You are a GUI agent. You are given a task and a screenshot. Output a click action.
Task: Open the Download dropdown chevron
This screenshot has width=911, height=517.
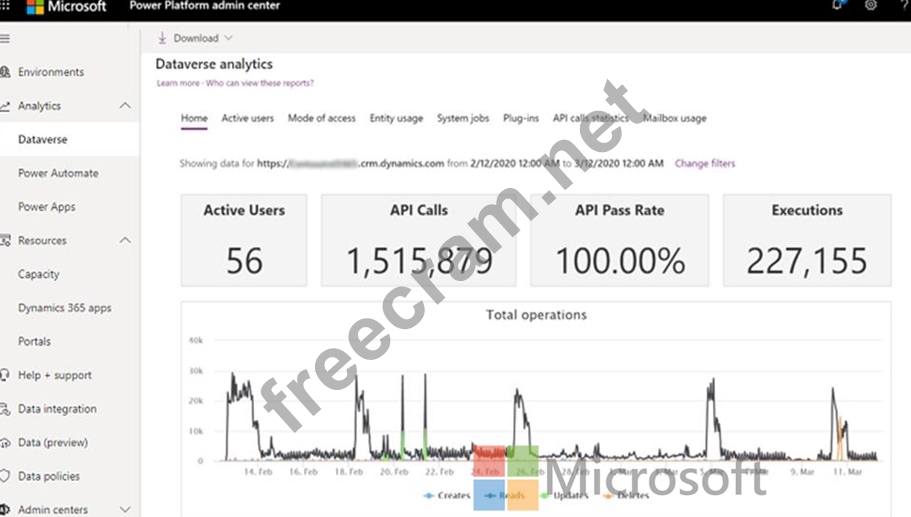(x=229, y=38)
